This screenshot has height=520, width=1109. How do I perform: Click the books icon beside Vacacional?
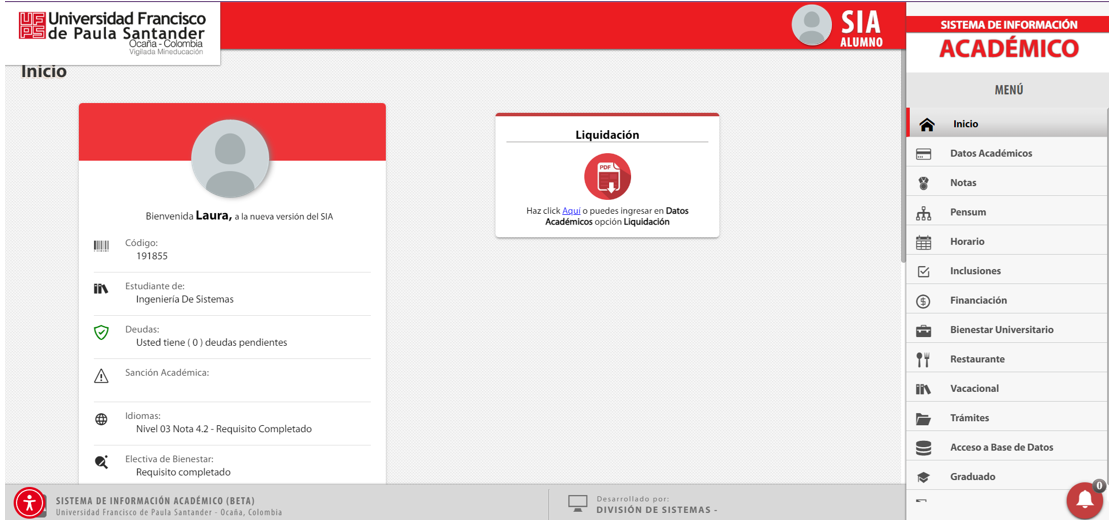click(x=923, y=389)
